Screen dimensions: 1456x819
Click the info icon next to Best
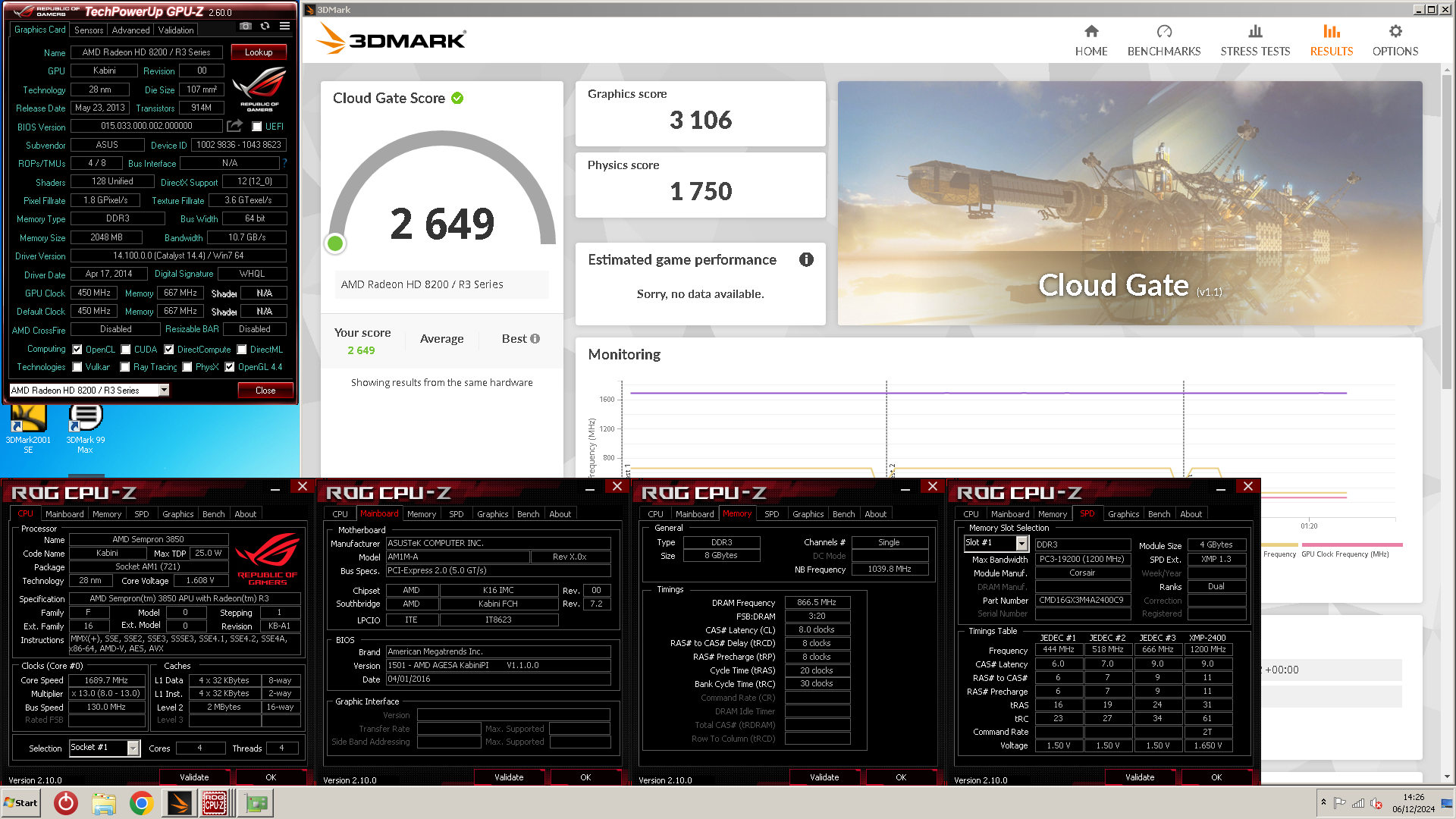(x=535, y=339)
